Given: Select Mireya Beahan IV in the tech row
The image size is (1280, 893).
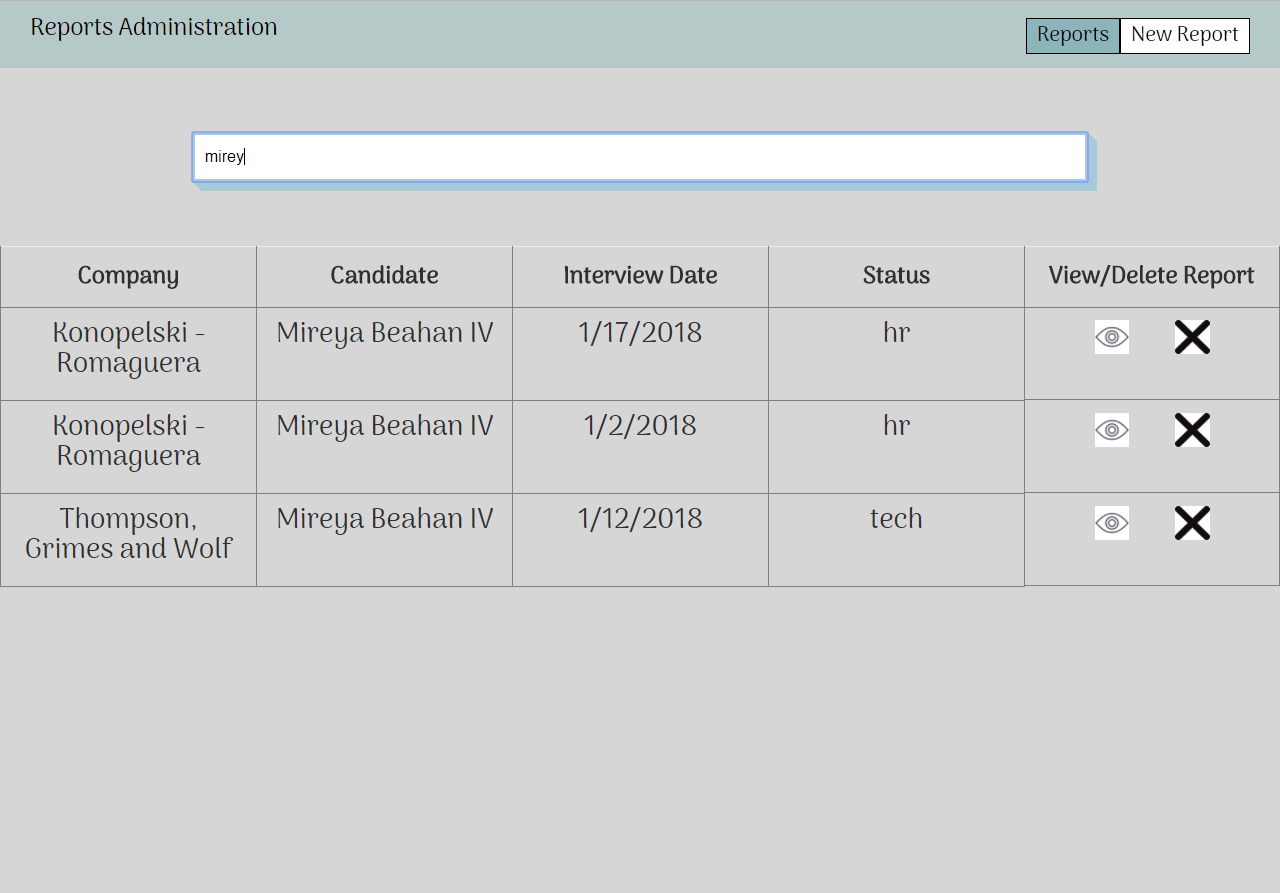Looking at the screenshot, I should coord(384,519).
